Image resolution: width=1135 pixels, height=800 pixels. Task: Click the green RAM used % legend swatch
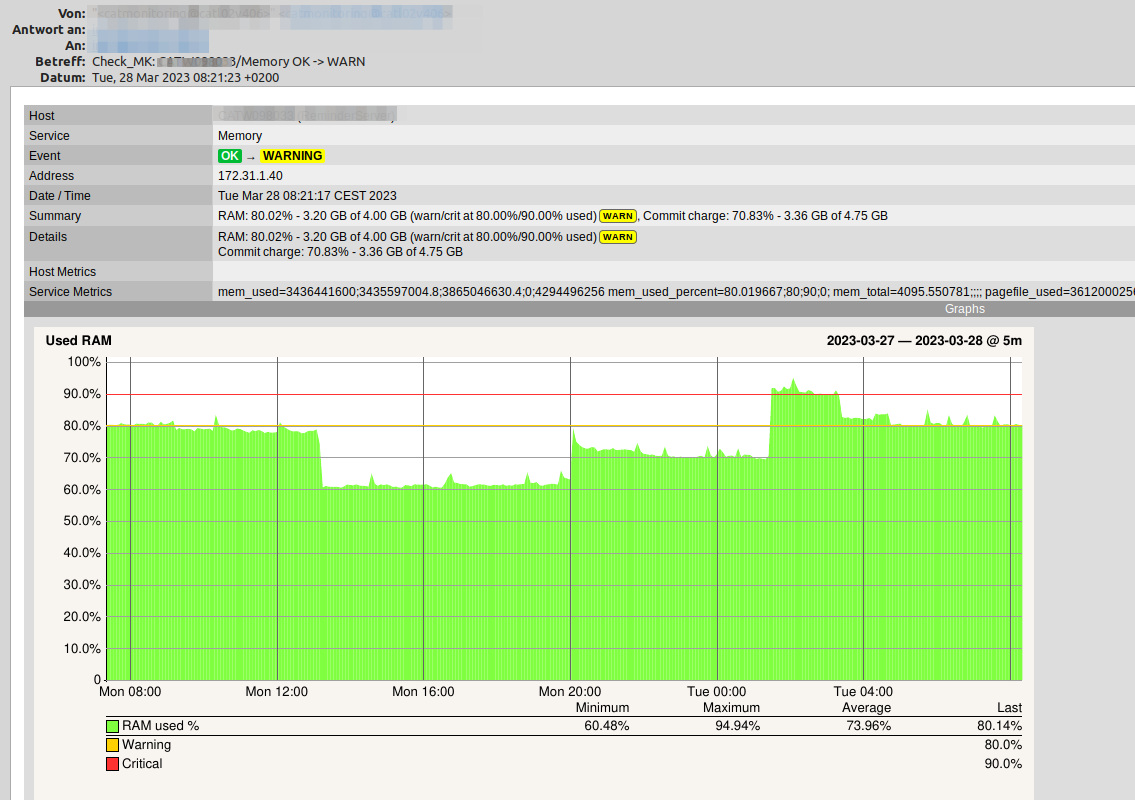113,726
